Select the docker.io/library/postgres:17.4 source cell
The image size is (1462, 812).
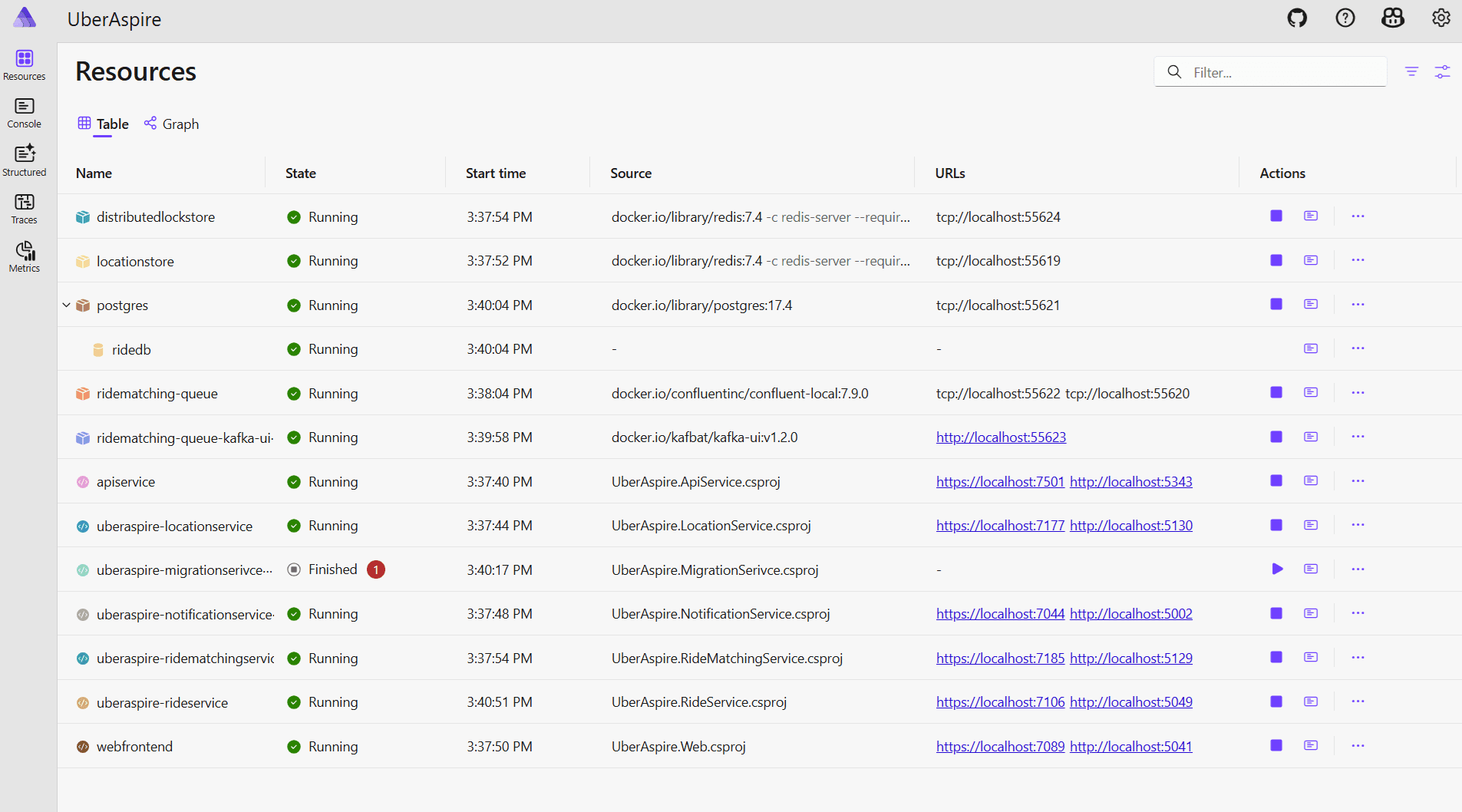coord(701,305)
